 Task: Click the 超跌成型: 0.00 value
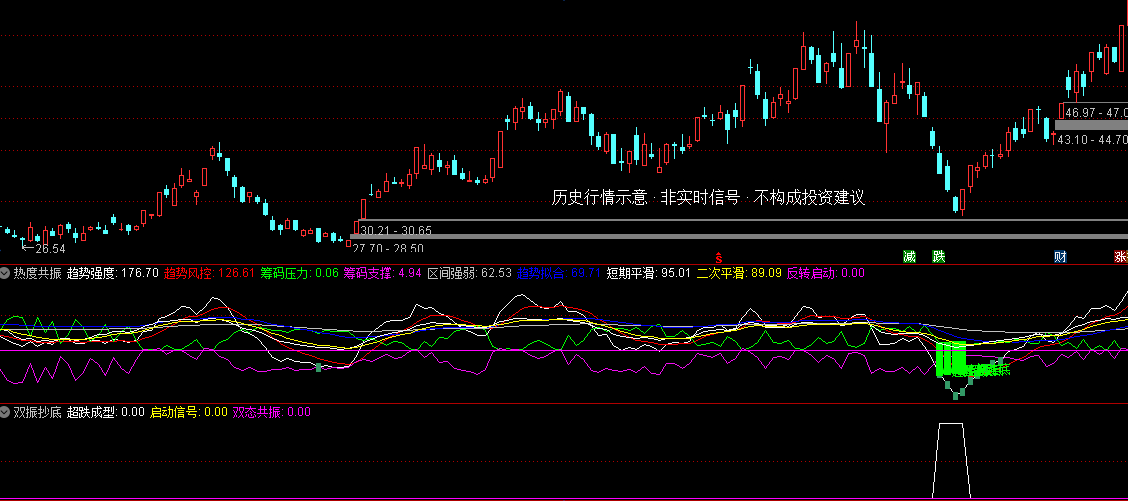tap(106, 412)
